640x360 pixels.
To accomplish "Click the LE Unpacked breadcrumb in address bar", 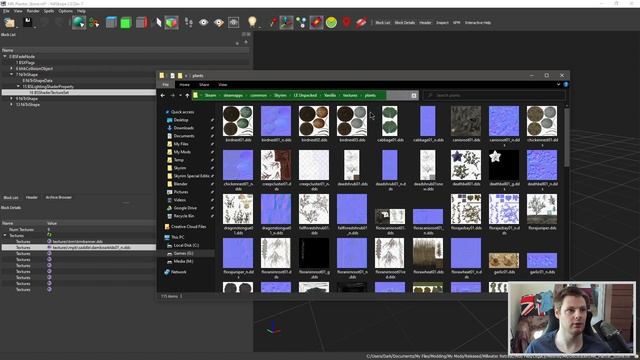I will pyautogui.click(x=305, y=96).
